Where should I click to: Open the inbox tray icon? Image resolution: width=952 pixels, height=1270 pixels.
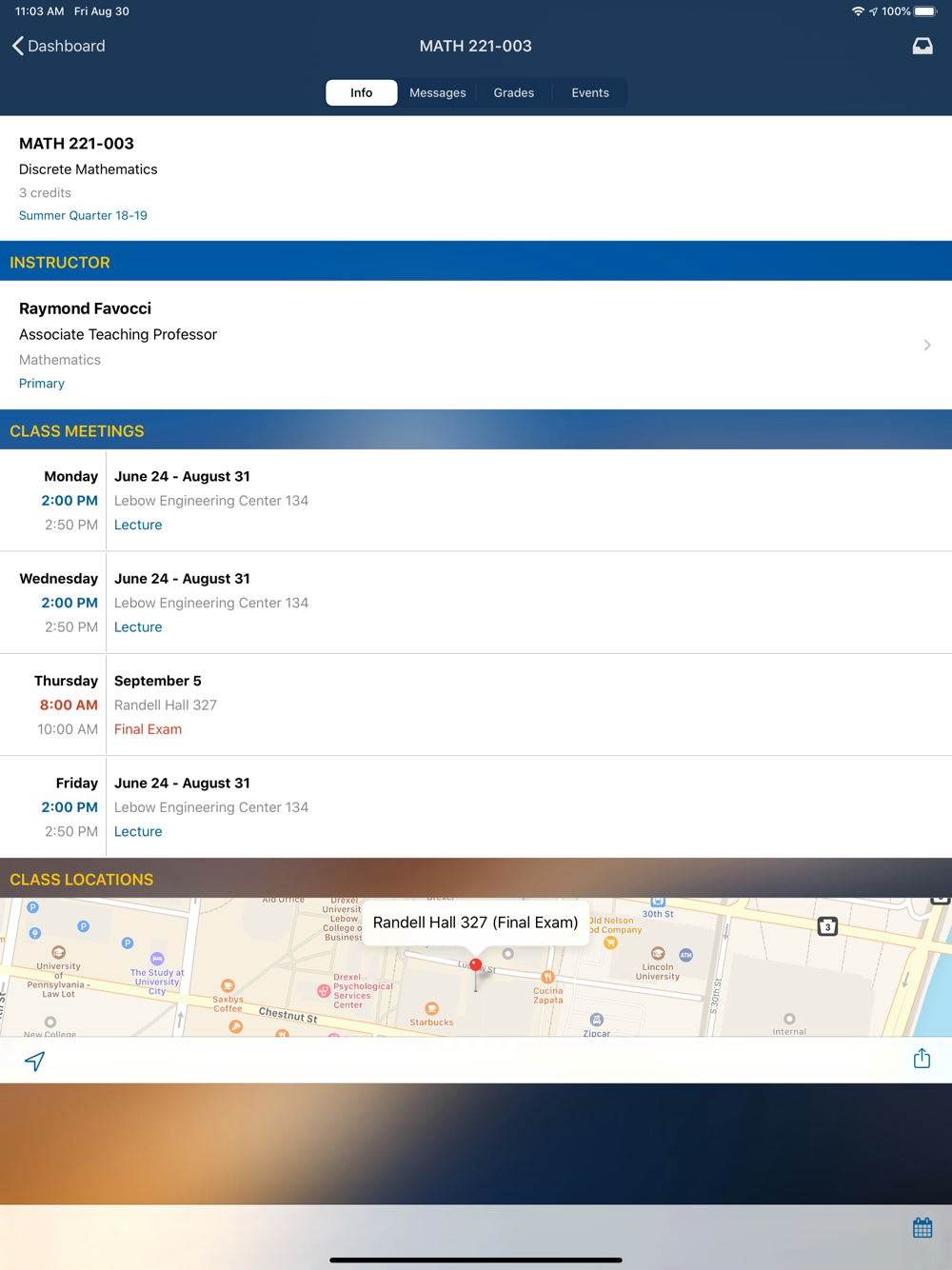pos(922,46)
